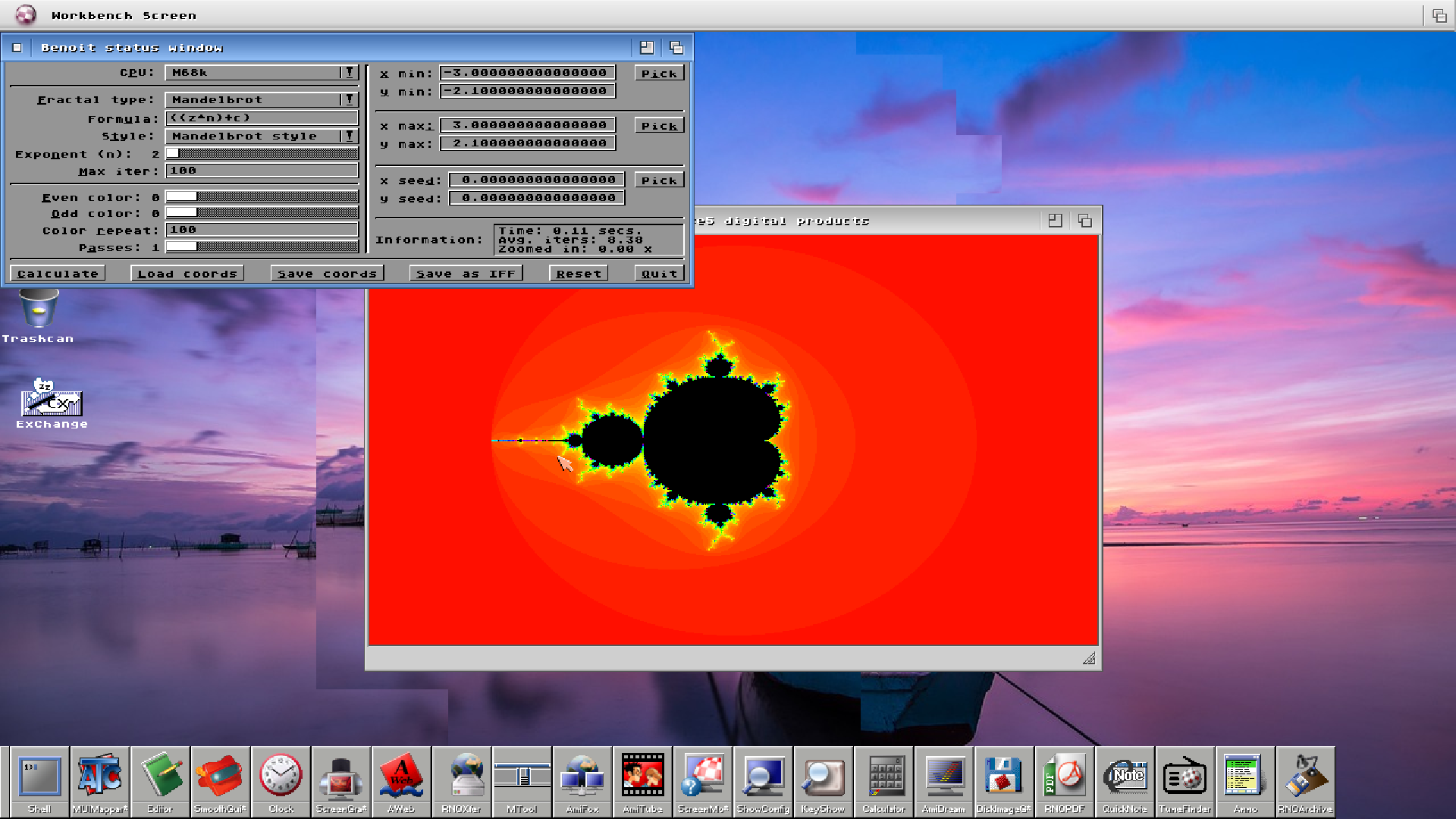Viewport: 1456px width, 819px height.
Task: Start the Clock application
Action: [281, 777]
